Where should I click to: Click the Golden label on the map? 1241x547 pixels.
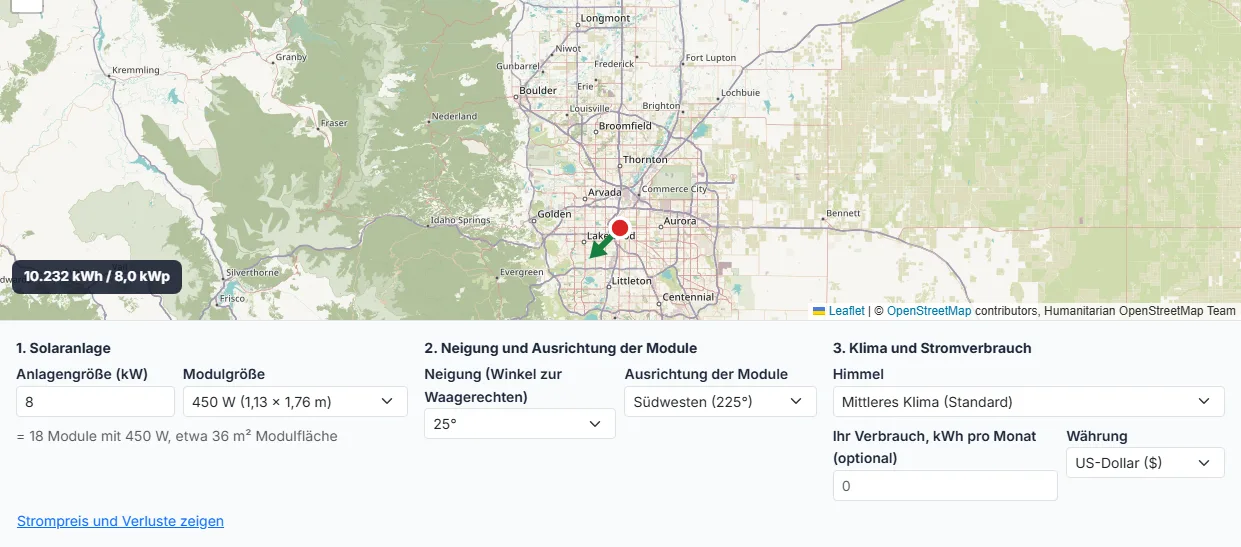(555, 214)
